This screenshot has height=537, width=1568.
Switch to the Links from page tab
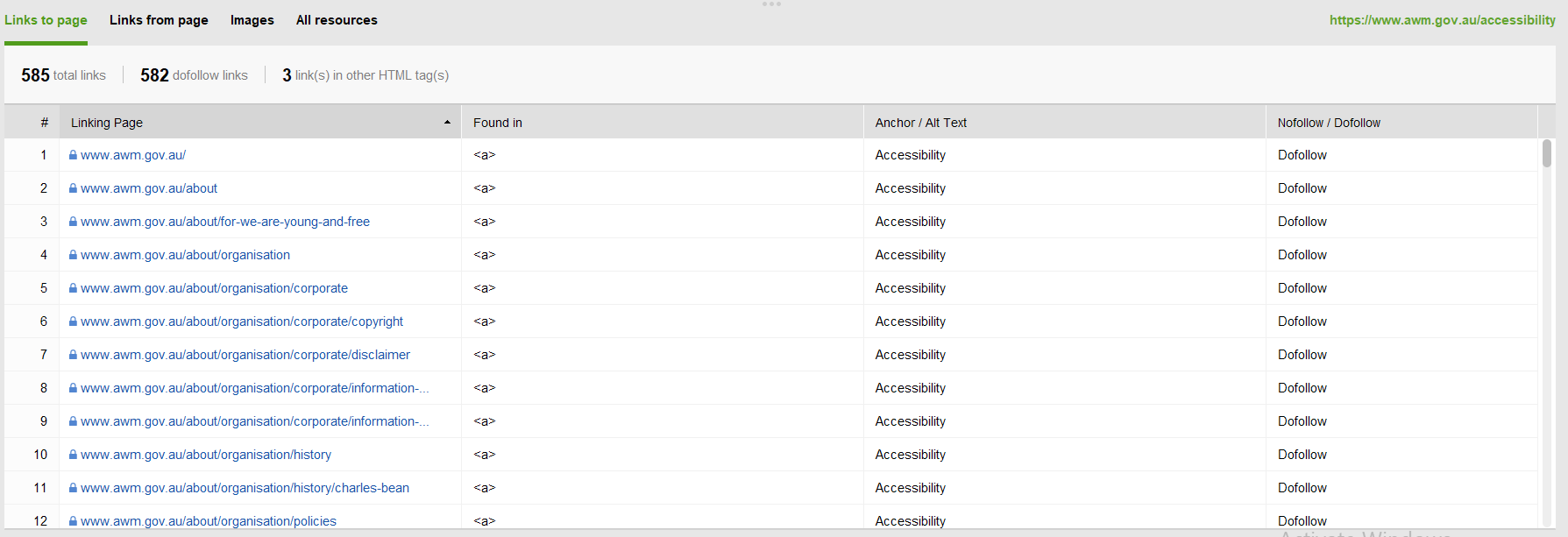coord(159,20)
